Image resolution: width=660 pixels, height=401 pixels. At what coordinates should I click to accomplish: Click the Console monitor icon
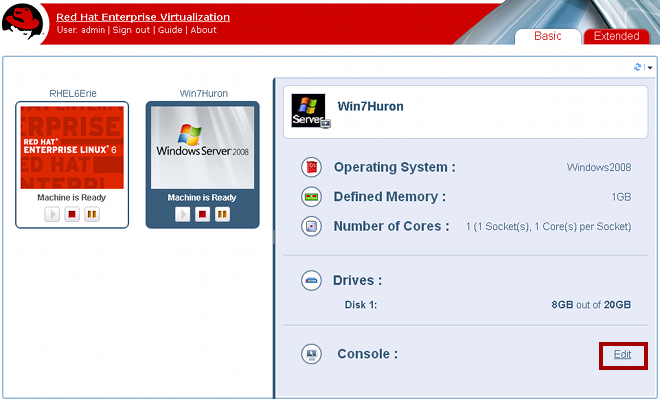tap(311, 354)
